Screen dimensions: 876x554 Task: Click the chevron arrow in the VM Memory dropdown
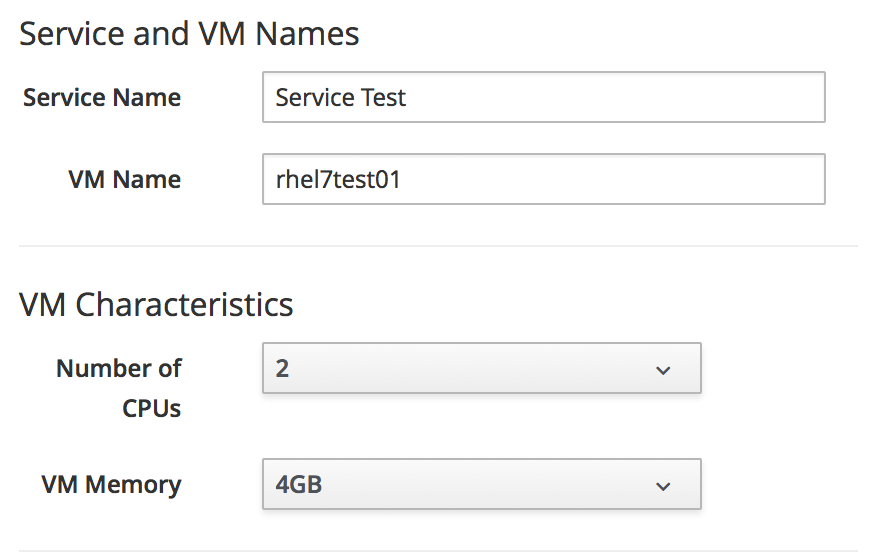coord(662,486)
